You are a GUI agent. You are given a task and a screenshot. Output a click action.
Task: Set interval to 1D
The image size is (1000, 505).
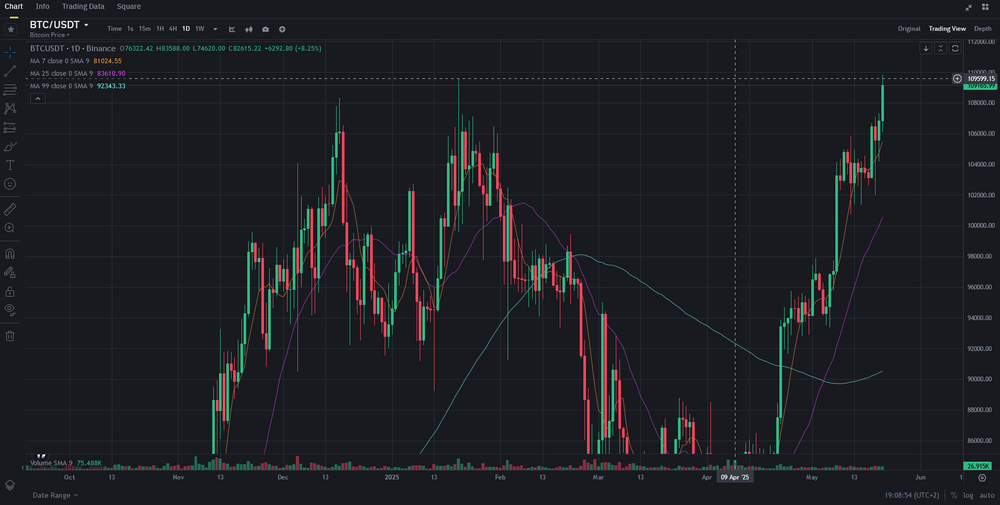click(x=186, y=29)
